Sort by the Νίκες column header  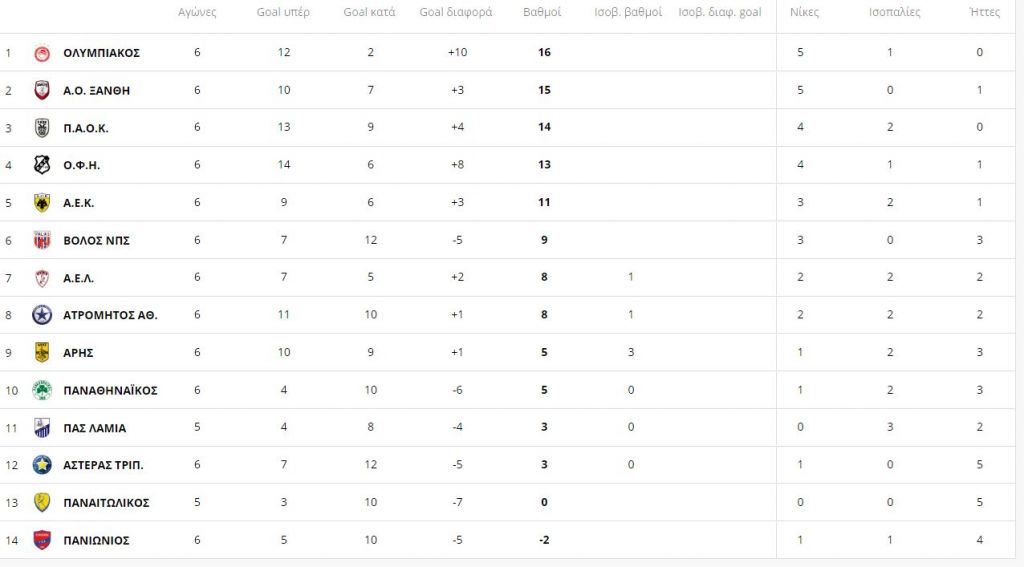pos(804,12)
